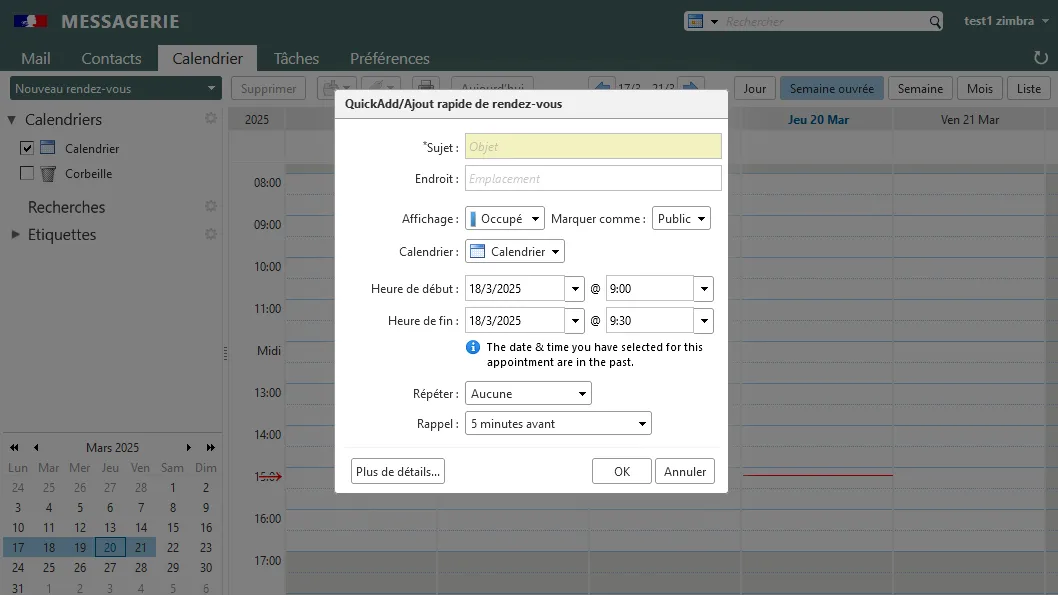Switch to Jour view

[x=754, y=88]
